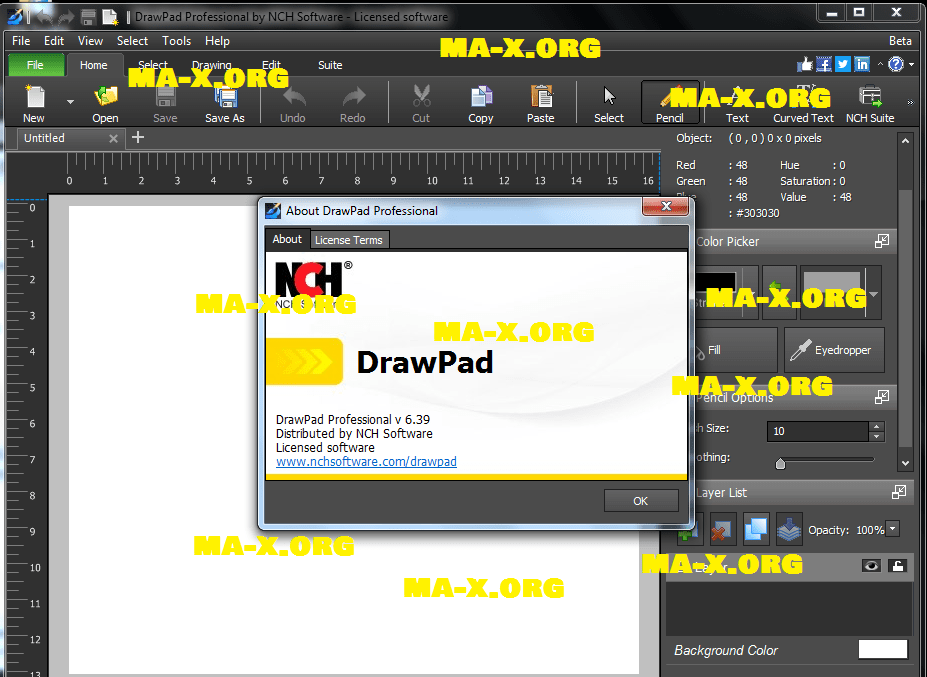Screen dimensions: 927x677
Task: Open the Opacity 100% dropdown
Action: [x=893, y=529]
